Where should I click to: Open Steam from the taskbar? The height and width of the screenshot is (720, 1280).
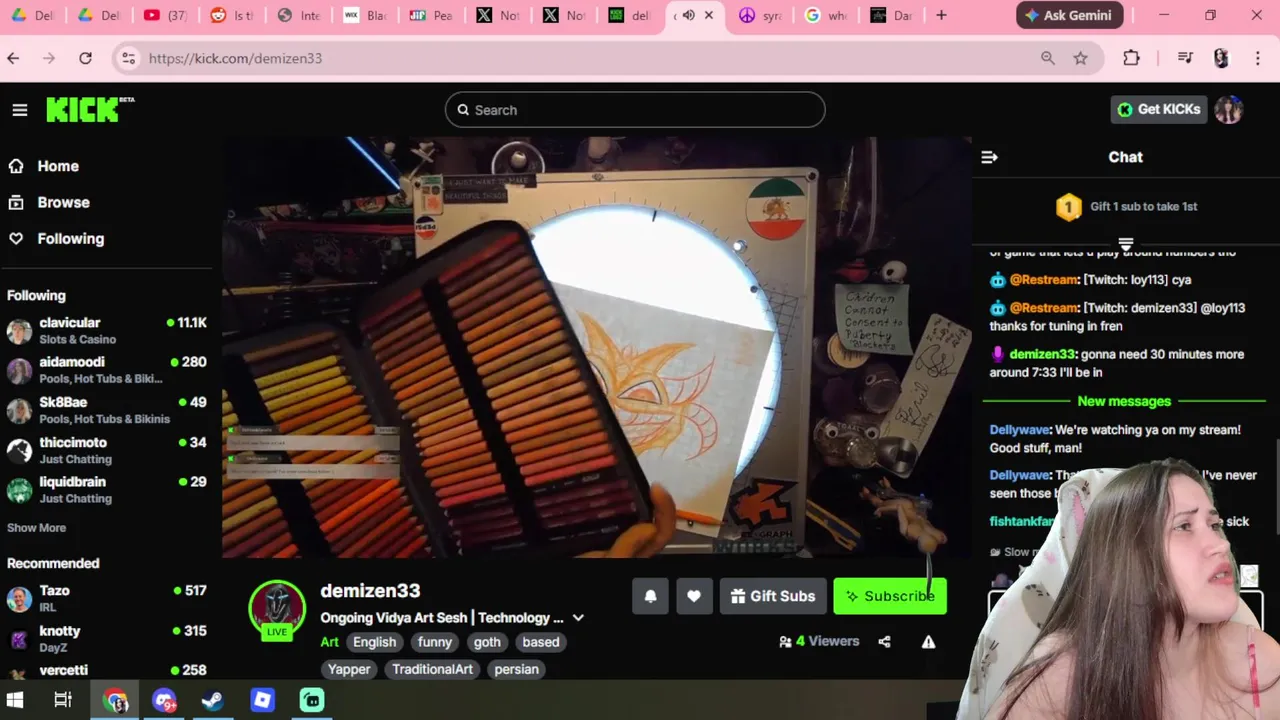[212, 700]
